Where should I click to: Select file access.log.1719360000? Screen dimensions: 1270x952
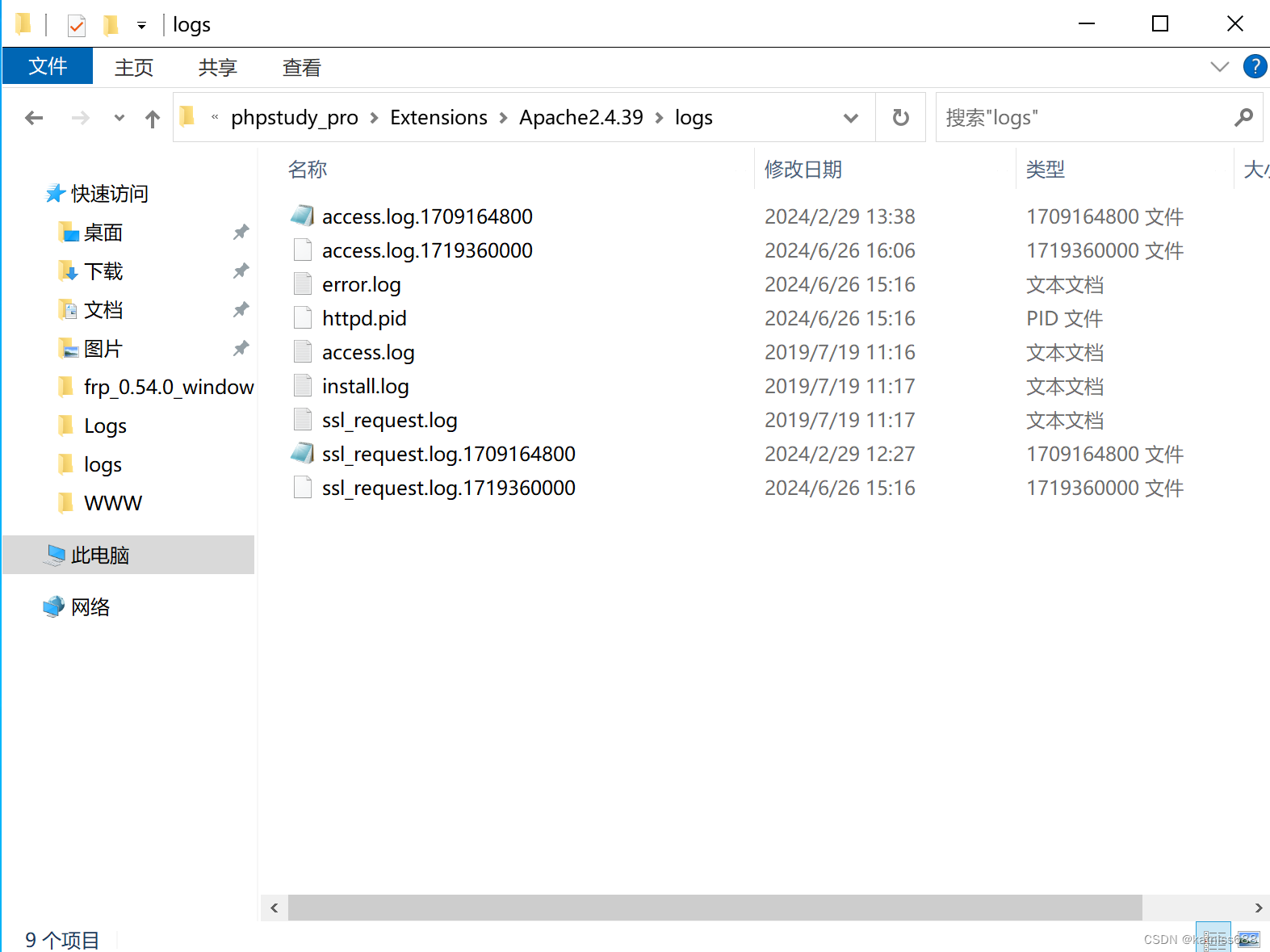(x=427, y=250)
